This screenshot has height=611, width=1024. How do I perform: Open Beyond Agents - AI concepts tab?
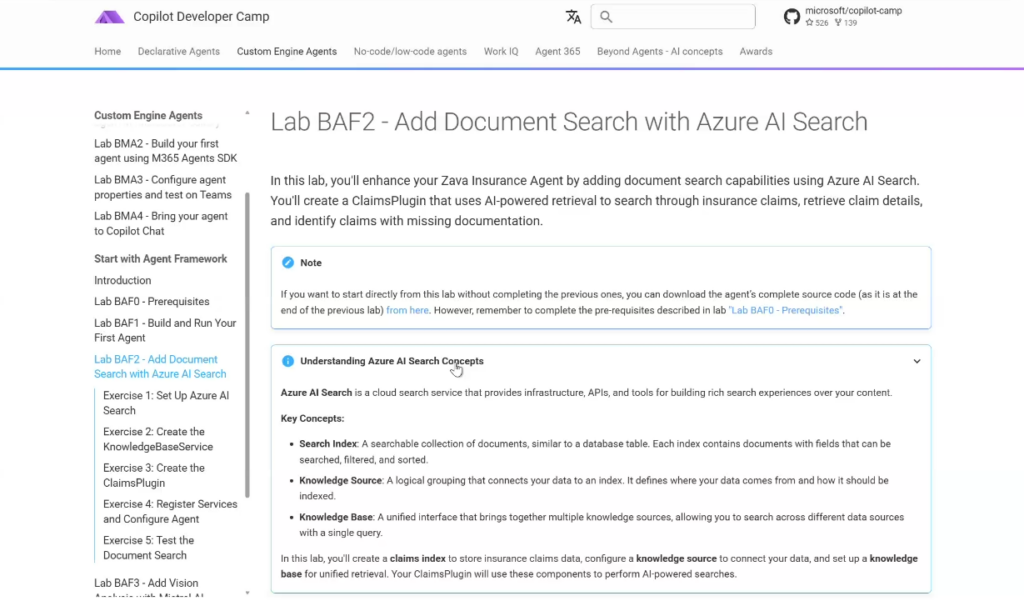click(x=660, y=52)
